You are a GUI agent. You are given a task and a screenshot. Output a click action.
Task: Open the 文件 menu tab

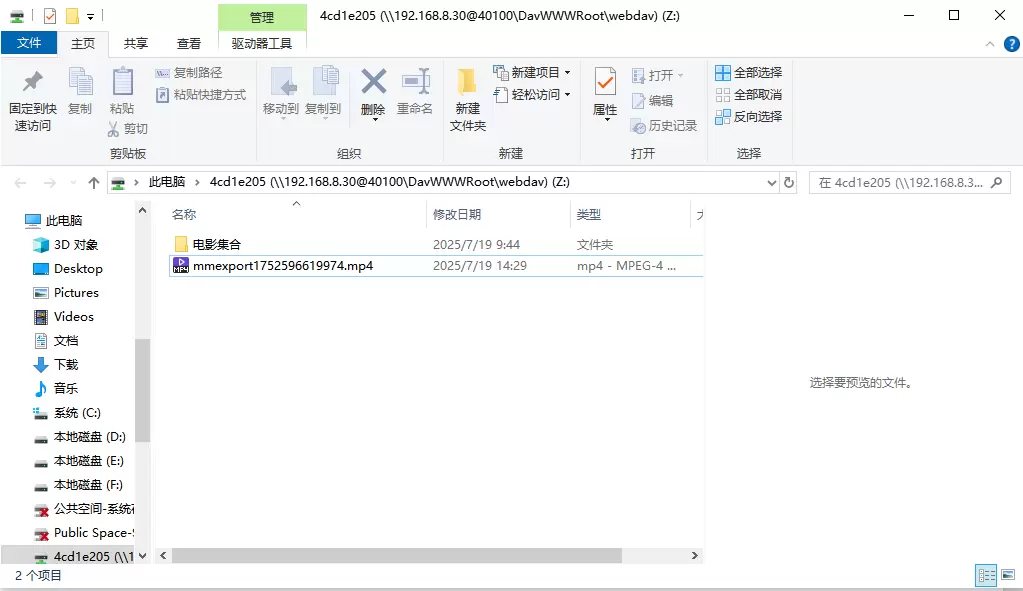coord(29,43)
